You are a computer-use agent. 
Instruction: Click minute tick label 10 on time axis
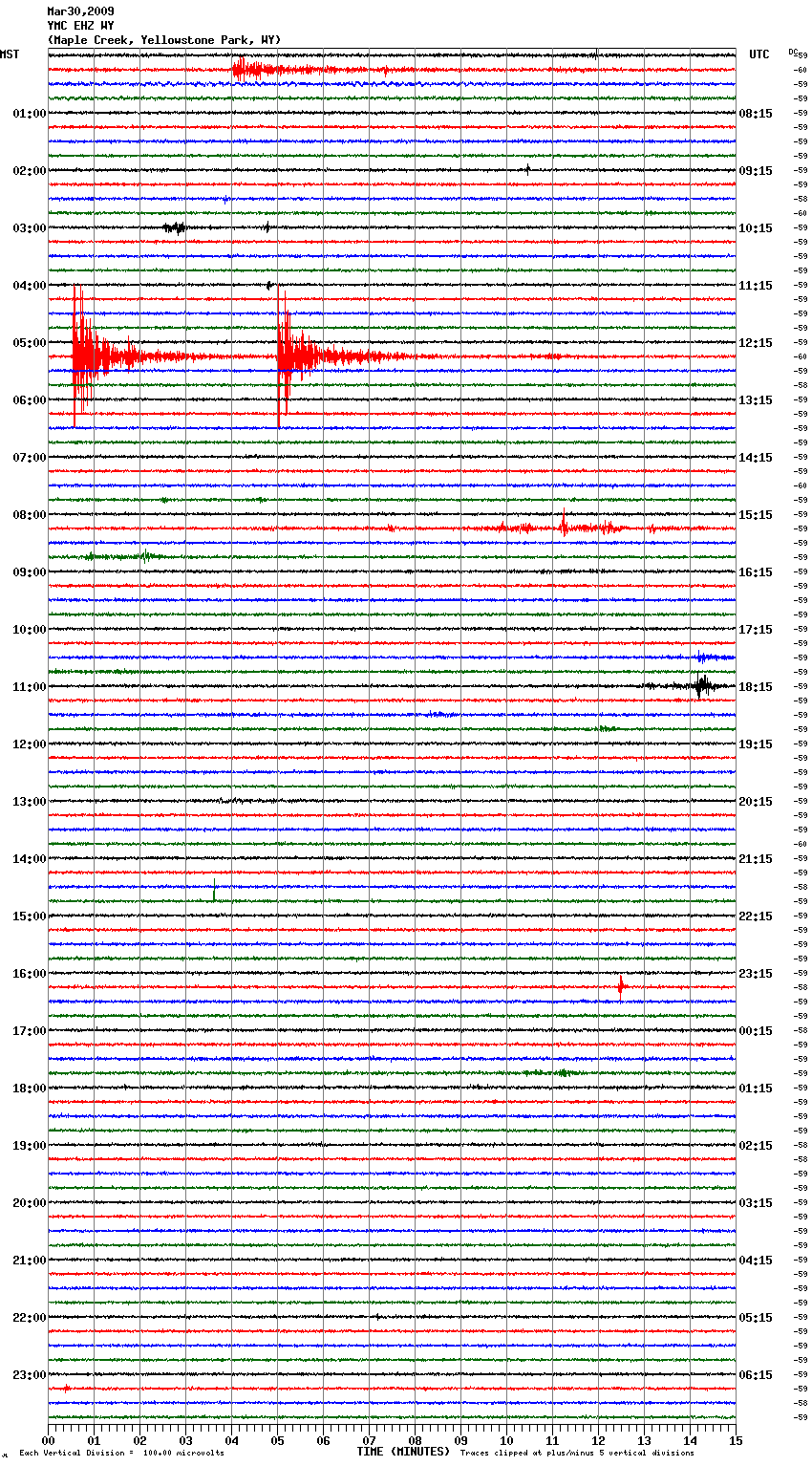pyautogui.click(x=506, y=1440)
